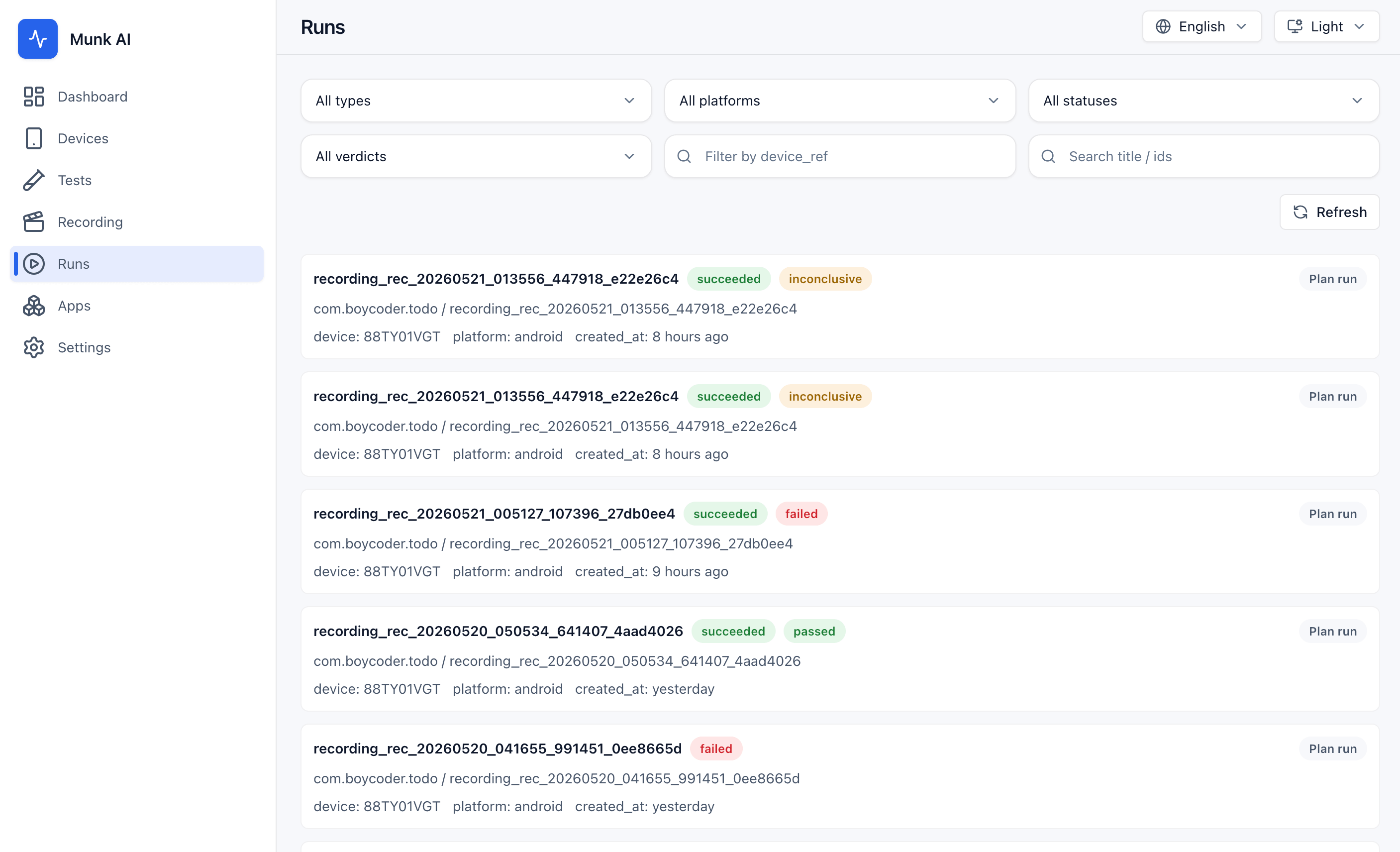1400x852 pixels.
Task: Click the Settings gear icon
Action: [x=33, y=347]
